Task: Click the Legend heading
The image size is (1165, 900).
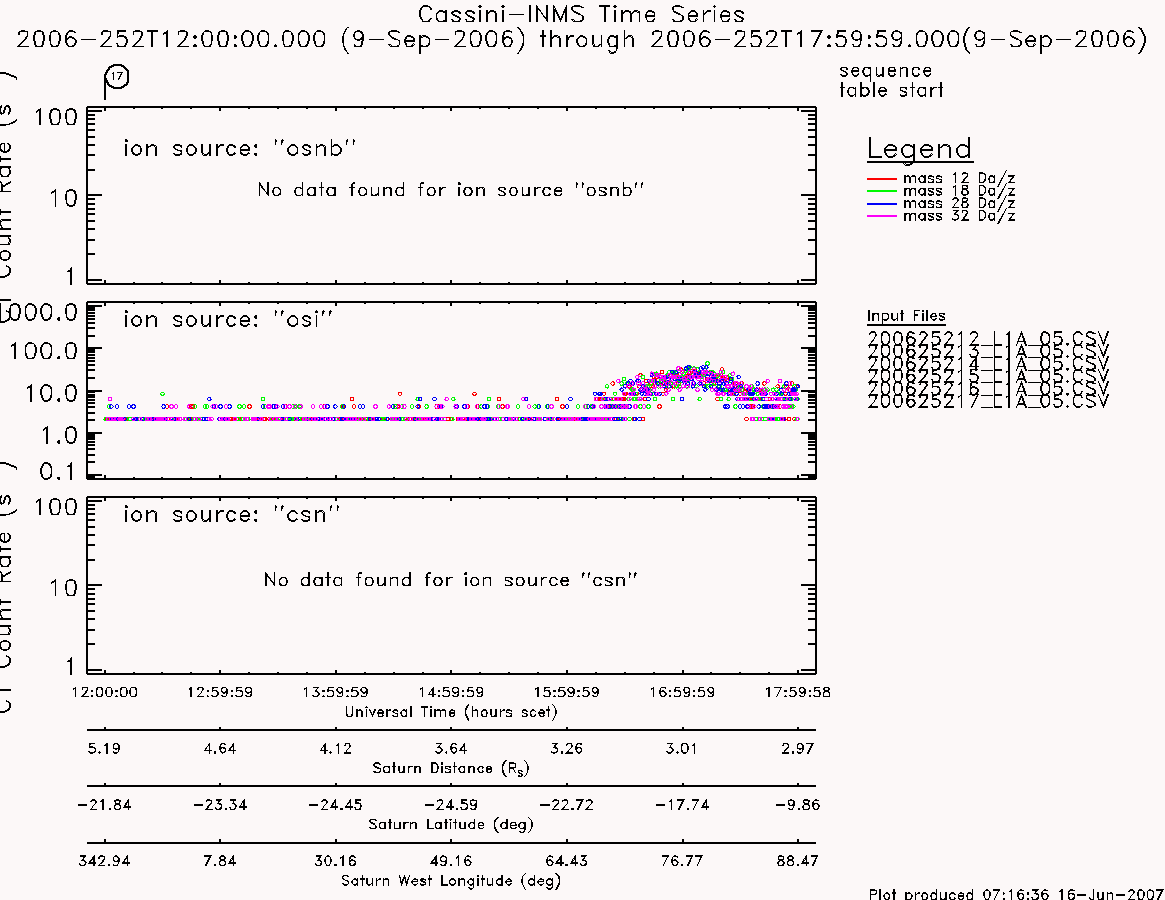Action: pos(919,149)
